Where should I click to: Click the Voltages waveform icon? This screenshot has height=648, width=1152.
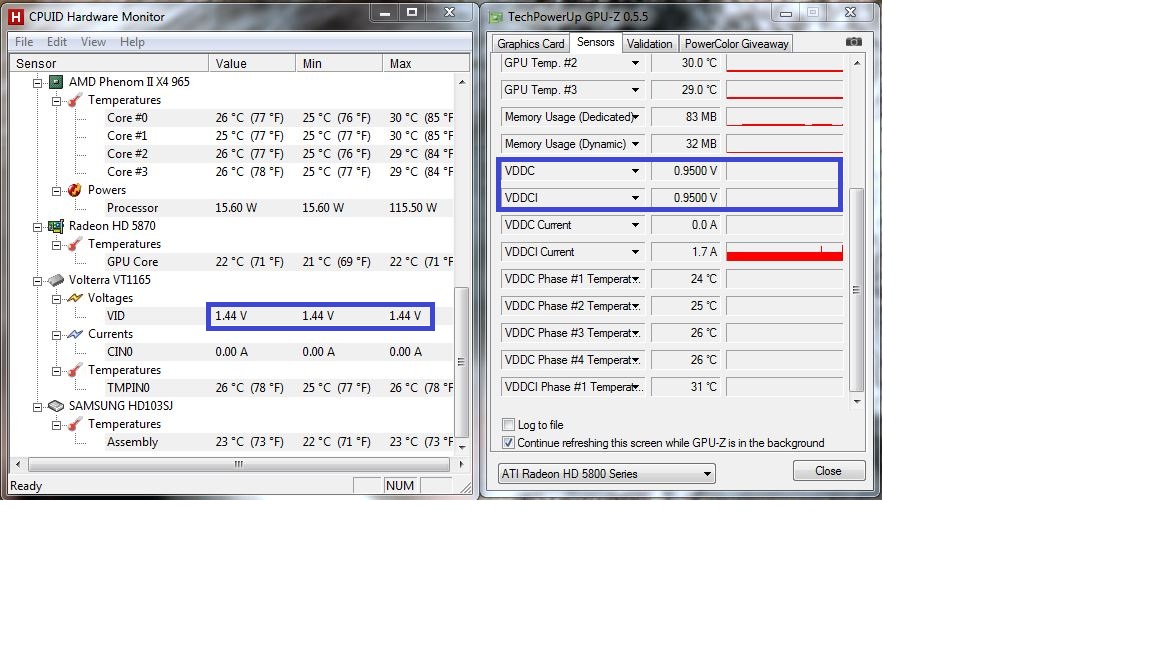pos(74,298)
